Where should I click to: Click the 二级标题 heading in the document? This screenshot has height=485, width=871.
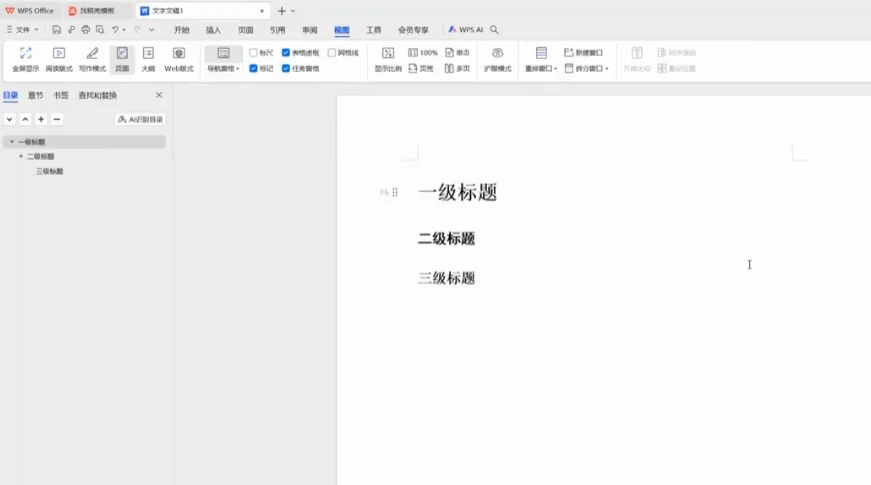point(447,239)
